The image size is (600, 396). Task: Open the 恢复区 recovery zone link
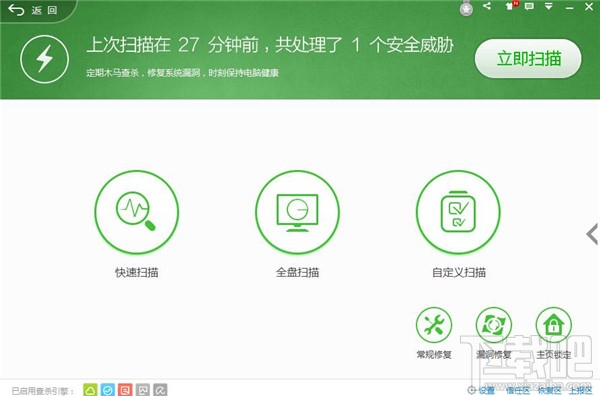[x=549, y=390]
